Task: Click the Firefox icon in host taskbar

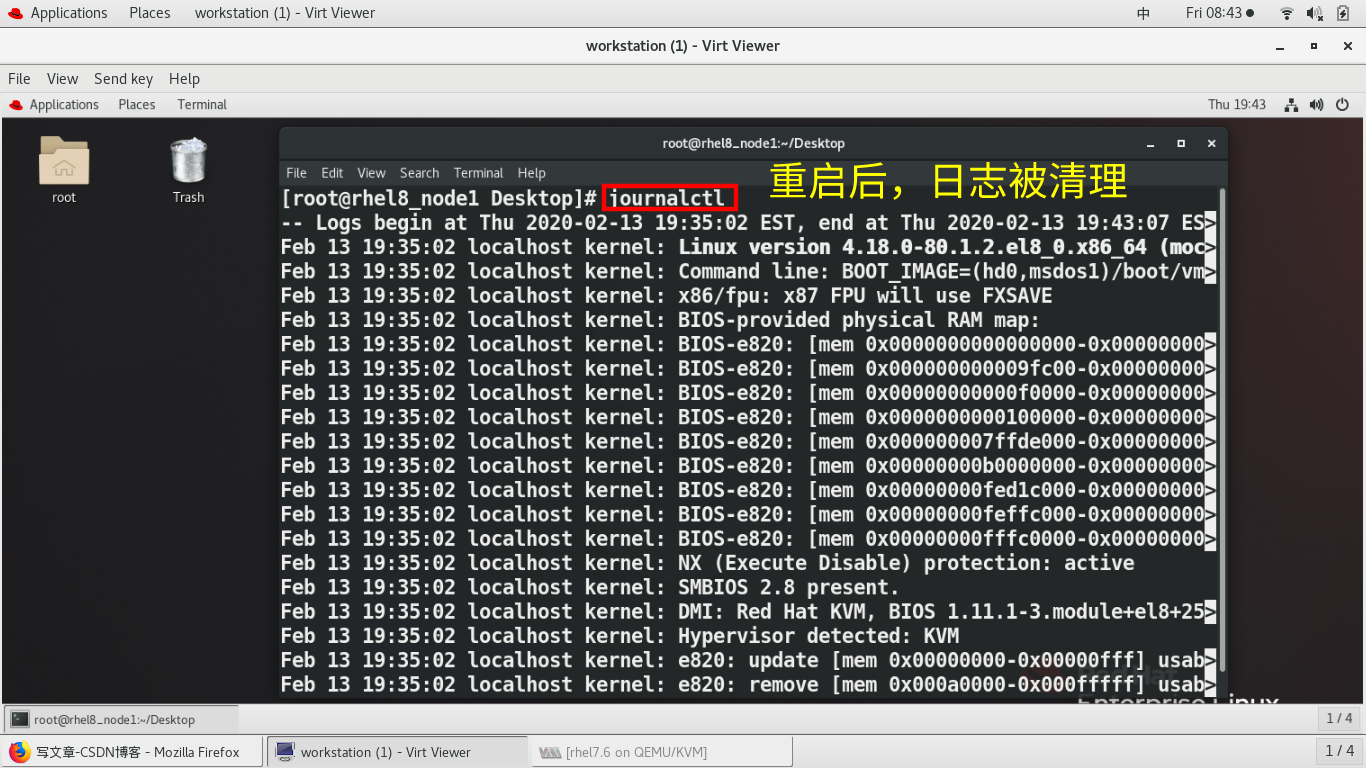Action: 20,752
